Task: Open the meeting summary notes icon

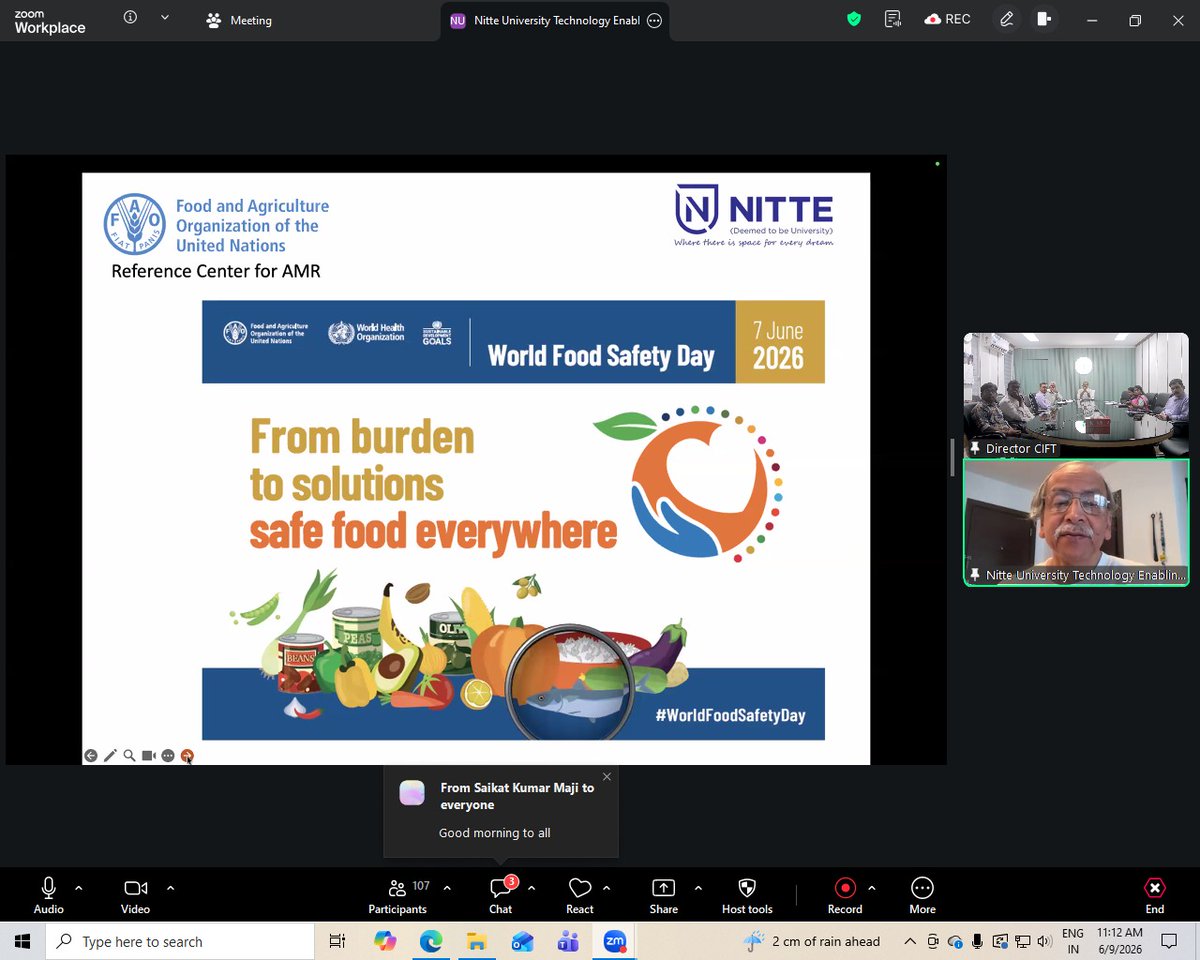Action: (x=892, y=19)
